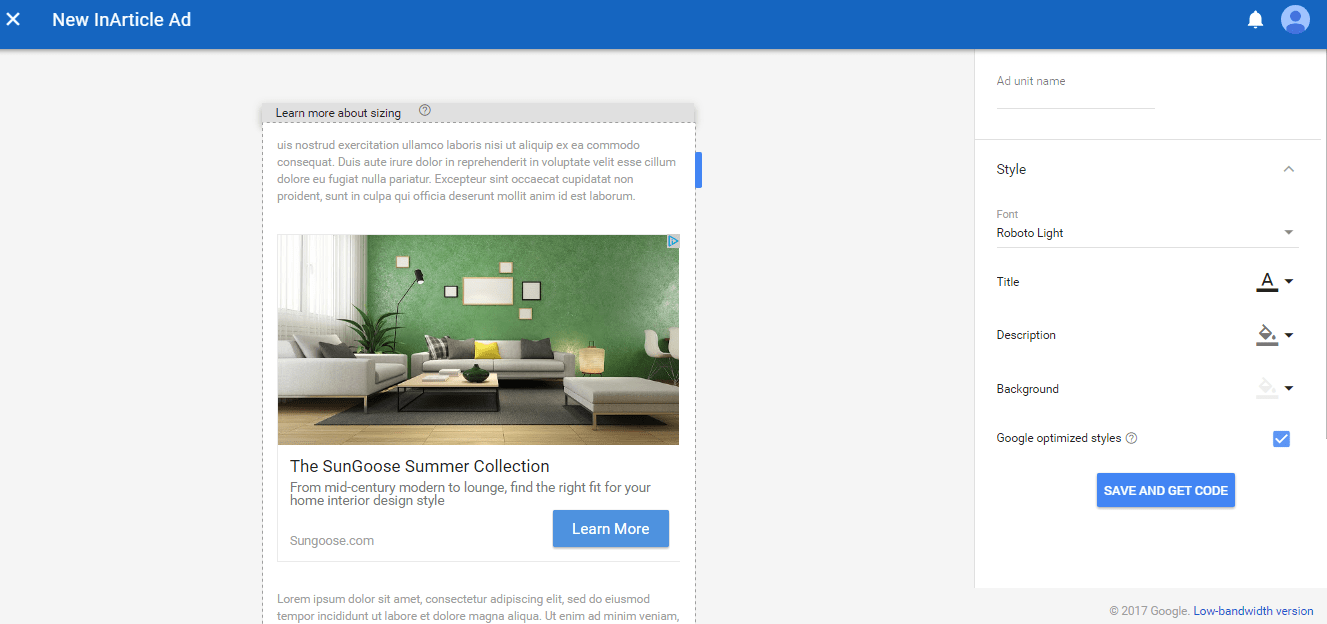
Task: Open the Title text color picker icon
Action: click(x=1267, y=282)
